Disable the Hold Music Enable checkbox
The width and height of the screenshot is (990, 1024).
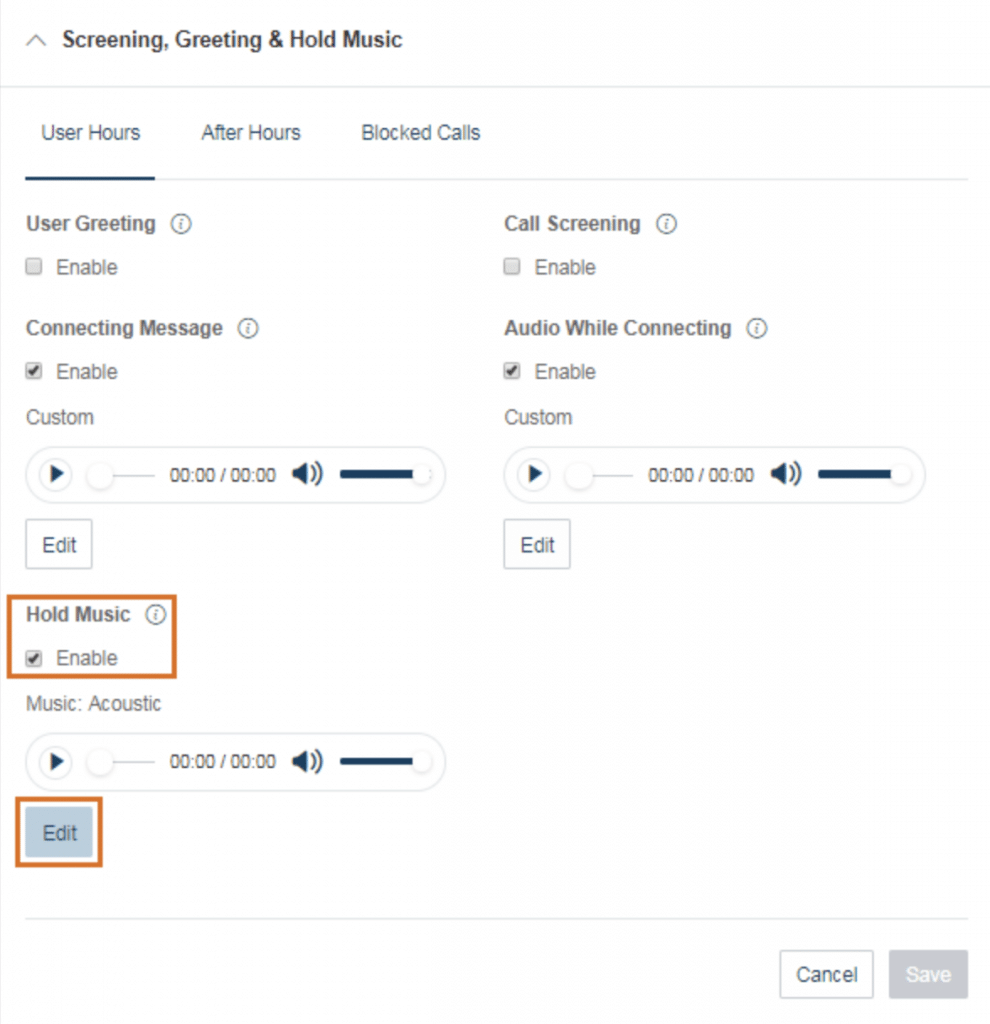point(35,658)
